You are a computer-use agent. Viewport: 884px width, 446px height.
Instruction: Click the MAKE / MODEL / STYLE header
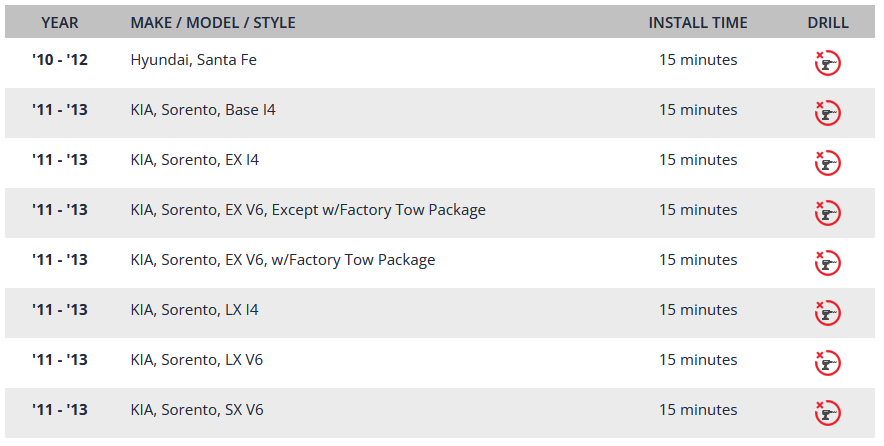(x=212, y=22)
